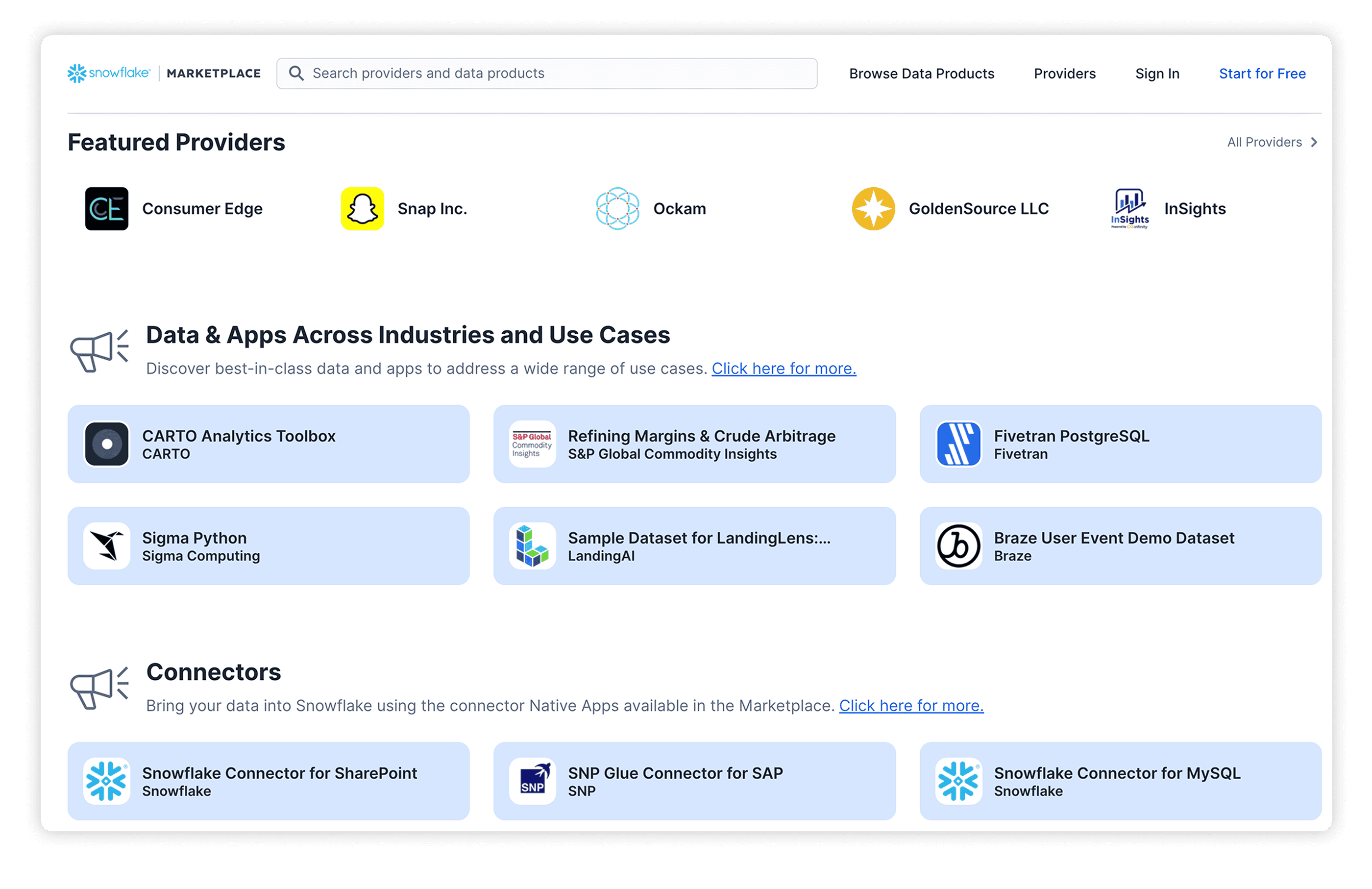Image resolution: width=1372 pixels, height=889 pixels.
Task: Click the SNP Glue Connector icon
Action: [532, 781]
